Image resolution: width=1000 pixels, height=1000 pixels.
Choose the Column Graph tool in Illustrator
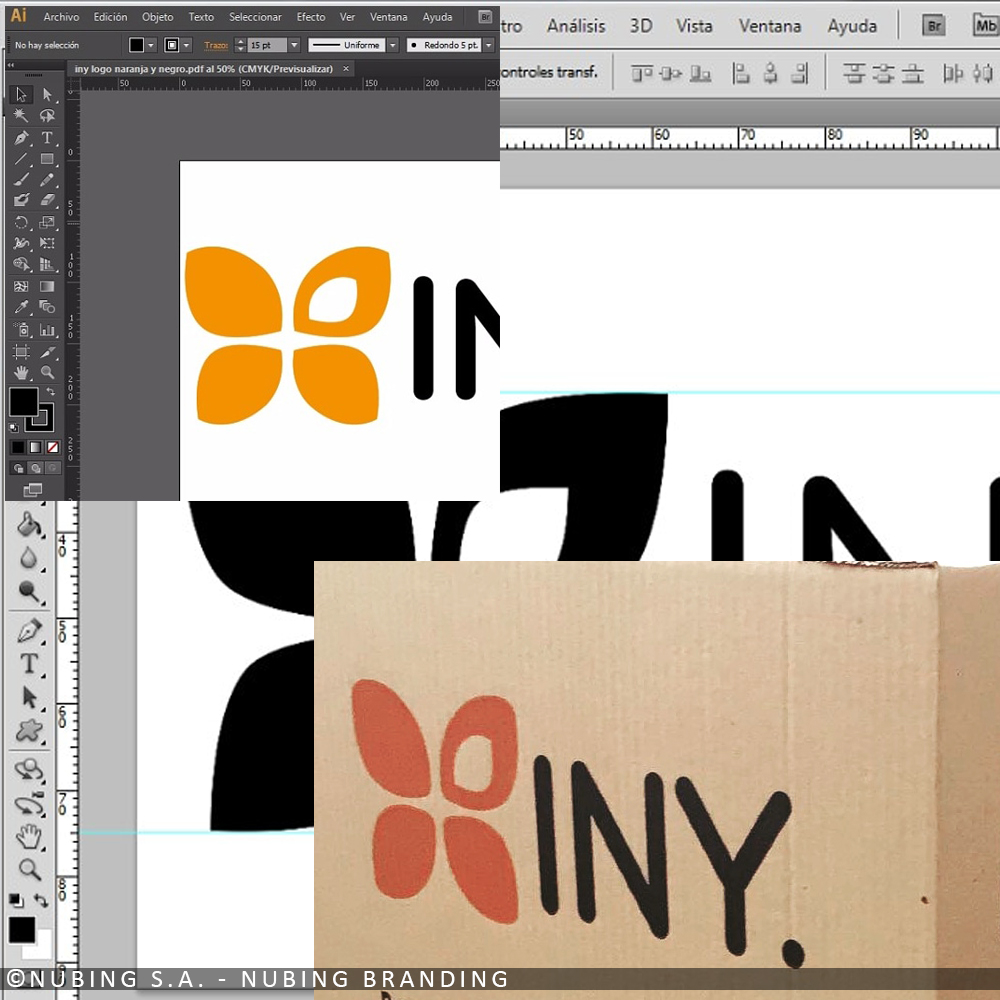[47, 330]
